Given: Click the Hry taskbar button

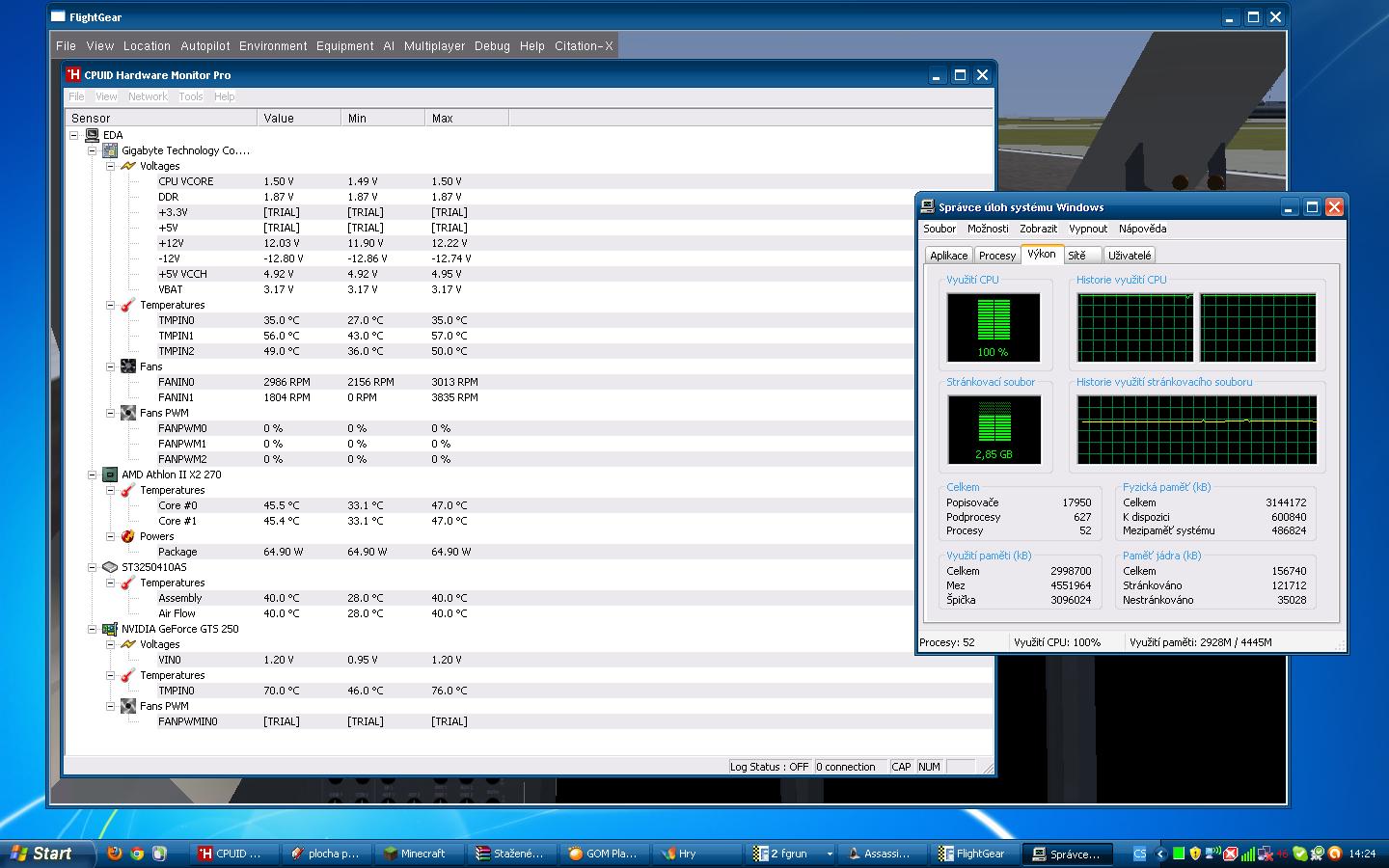Looking at the screenshot, I should (x=699, y=854).
